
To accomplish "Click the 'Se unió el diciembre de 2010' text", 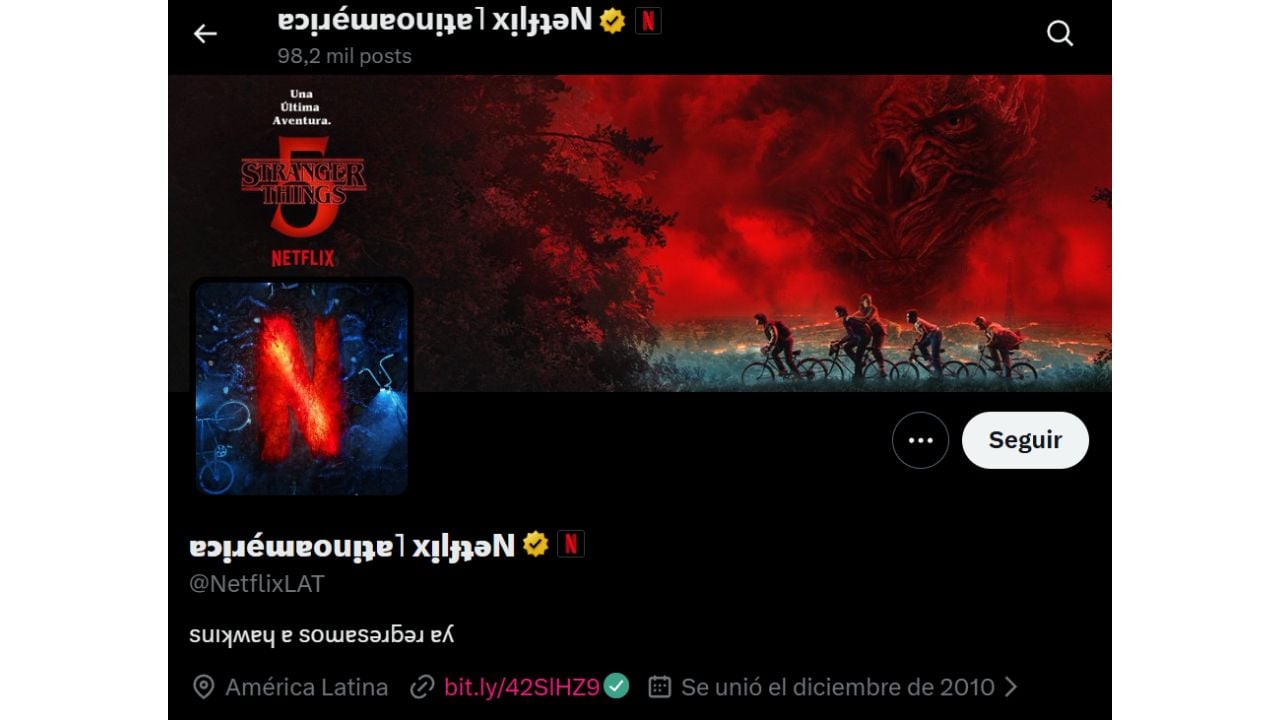I will (838, 687).
